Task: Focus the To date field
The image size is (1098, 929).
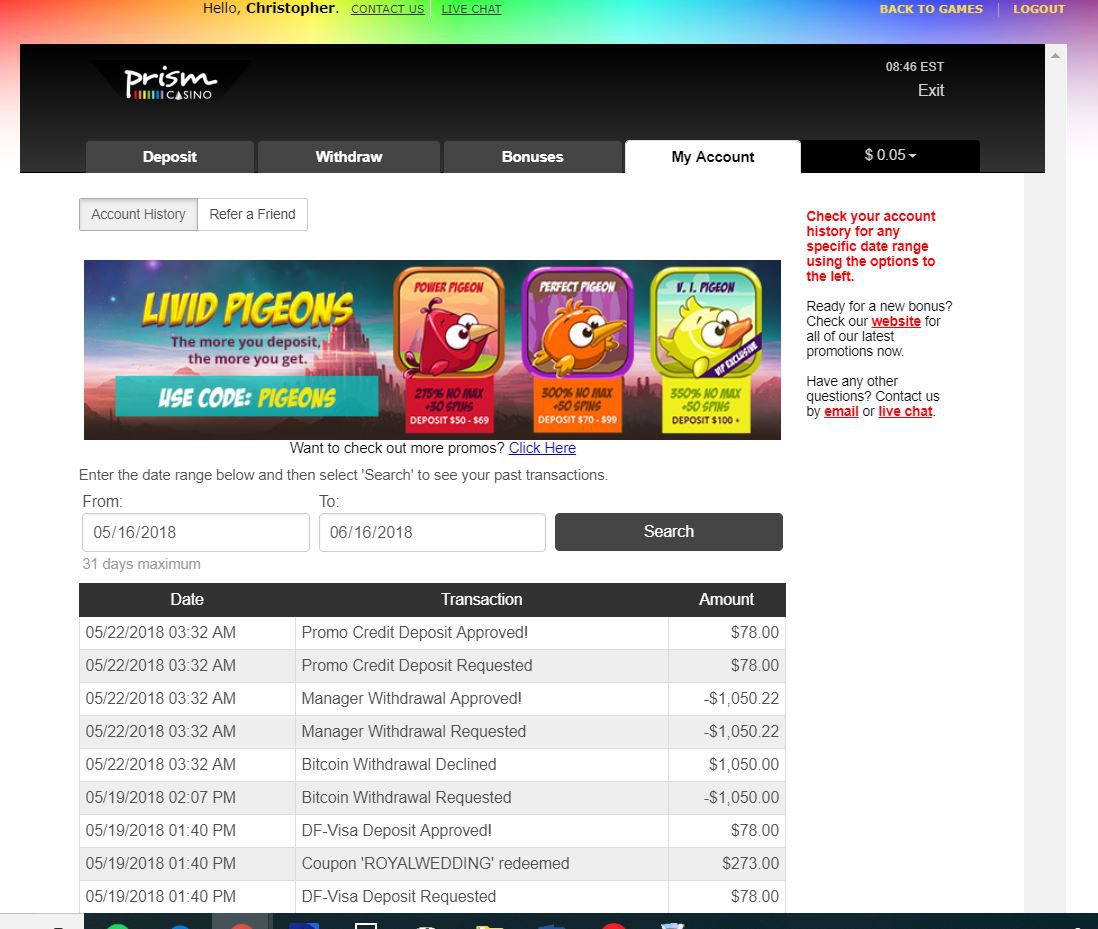Action: [x=432, y=532]
